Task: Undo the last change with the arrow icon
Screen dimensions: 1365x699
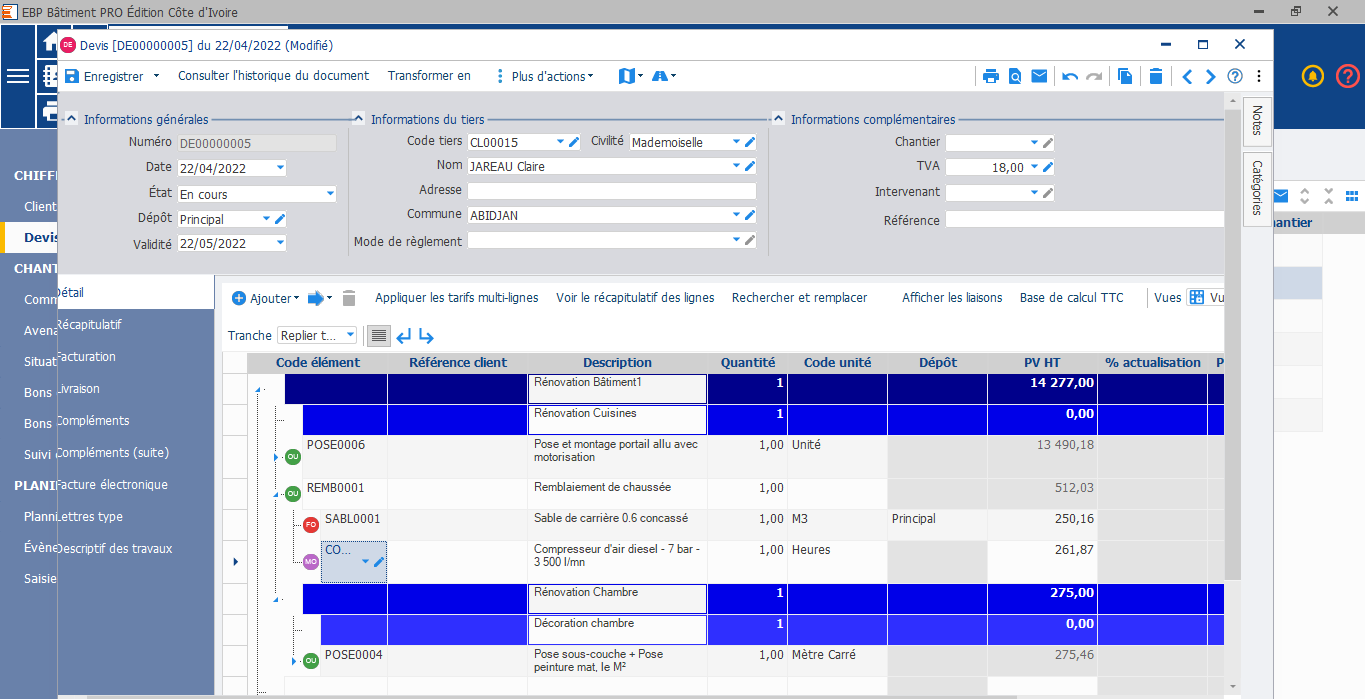Action: coord(1070,76)
